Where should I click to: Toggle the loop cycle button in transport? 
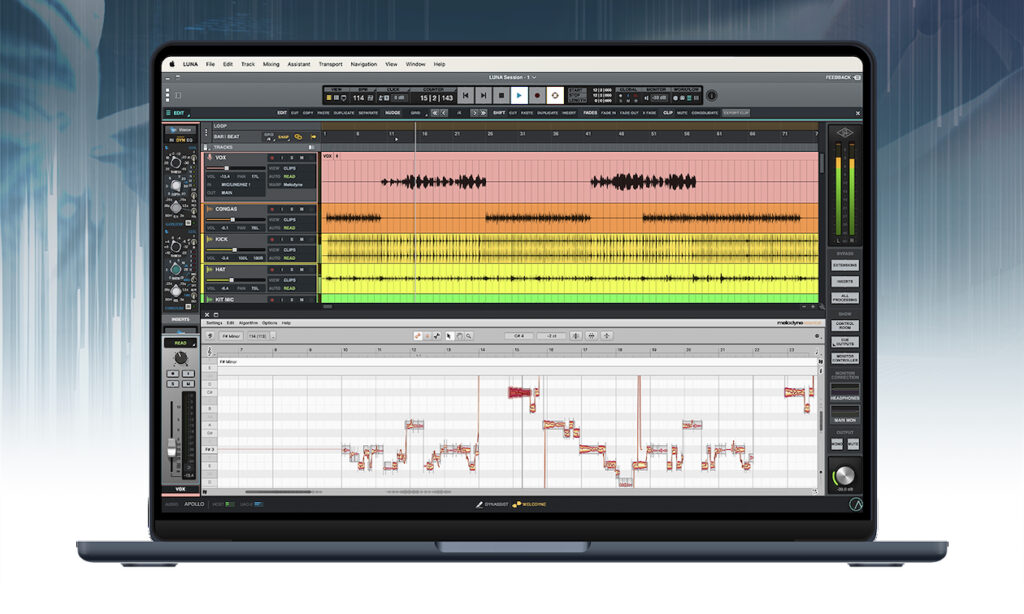(x=555, y=96)
